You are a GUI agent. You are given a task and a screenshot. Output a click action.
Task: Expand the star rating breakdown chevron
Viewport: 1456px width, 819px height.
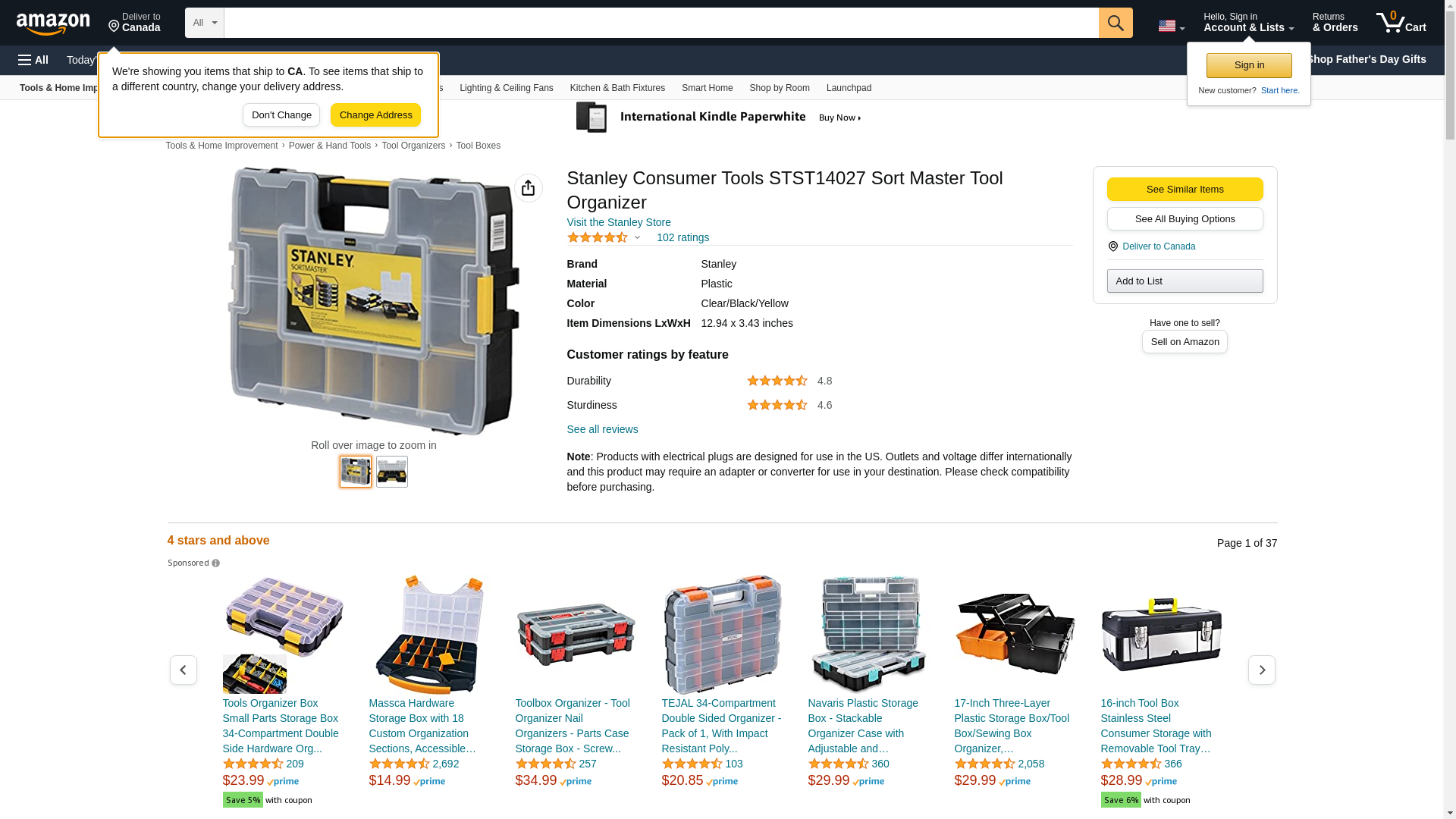pos(637,238)
